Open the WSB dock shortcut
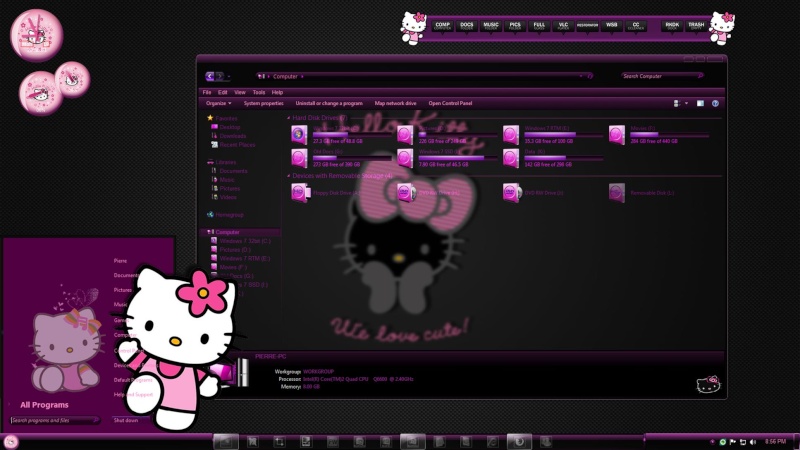 (x=611, y=26)
